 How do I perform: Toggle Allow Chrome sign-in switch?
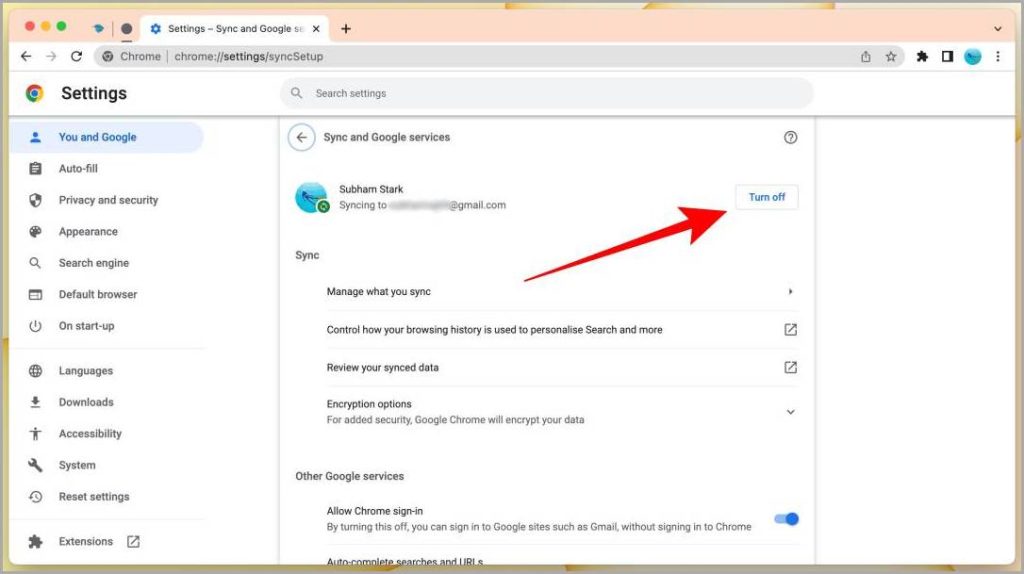pos(786,519)
